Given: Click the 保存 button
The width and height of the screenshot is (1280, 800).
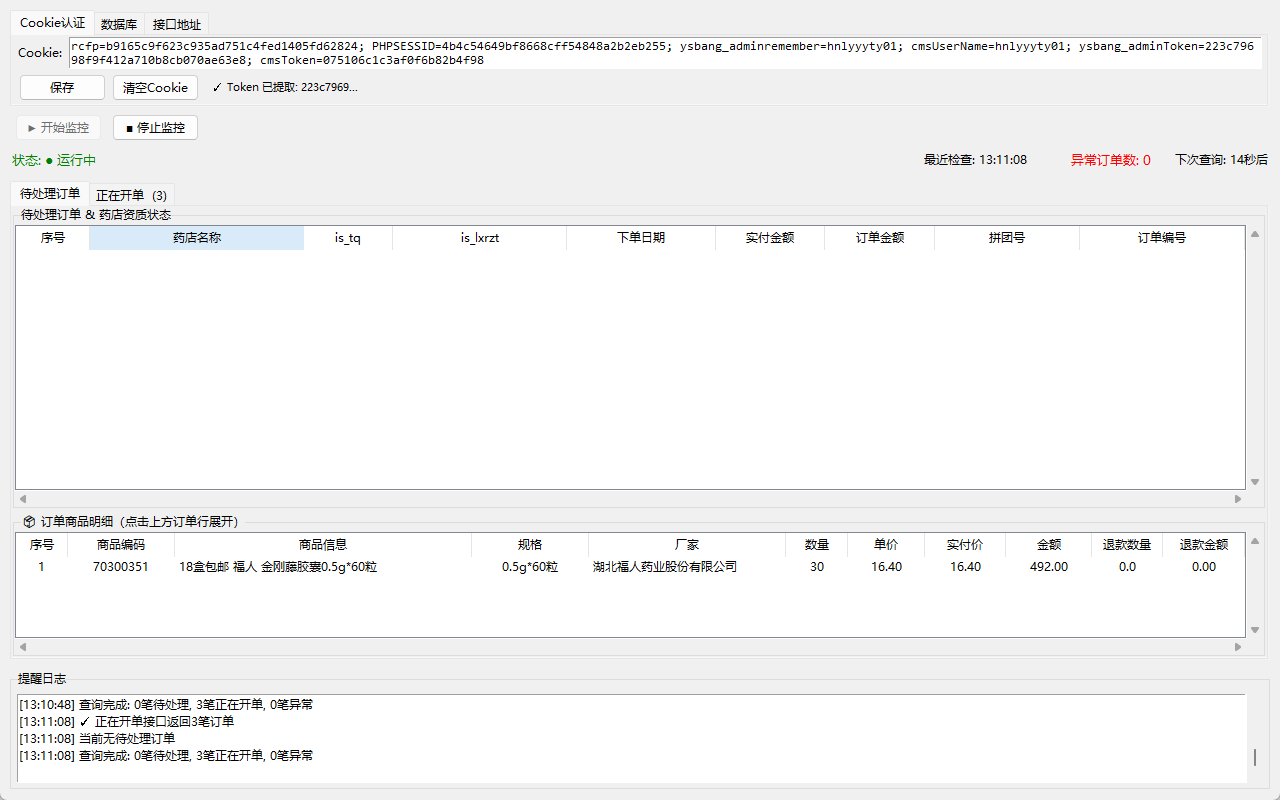Looking at the screenshot, I should (62, 88).
